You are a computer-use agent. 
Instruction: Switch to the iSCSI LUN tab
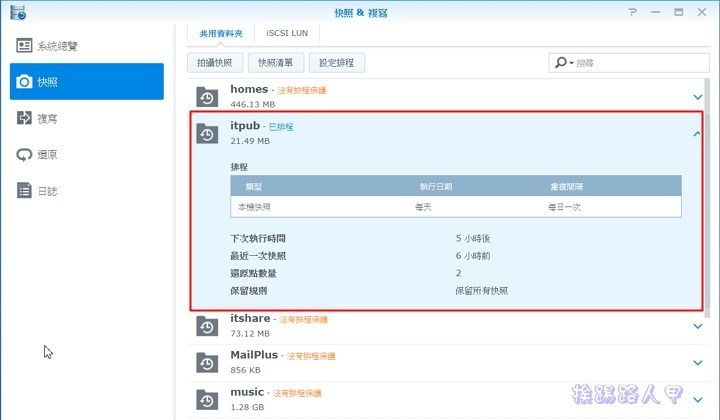[287, 34]
